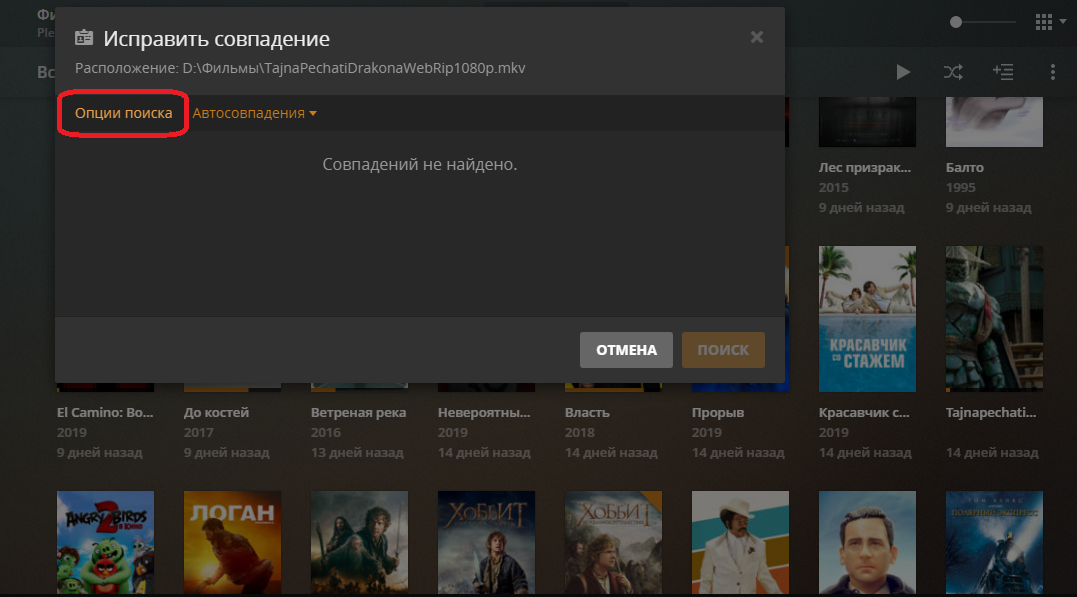Viewport: 1077px width, 597px height.
Task: Open the Полярный экспресс poster
Action: (x=994, y=540)
